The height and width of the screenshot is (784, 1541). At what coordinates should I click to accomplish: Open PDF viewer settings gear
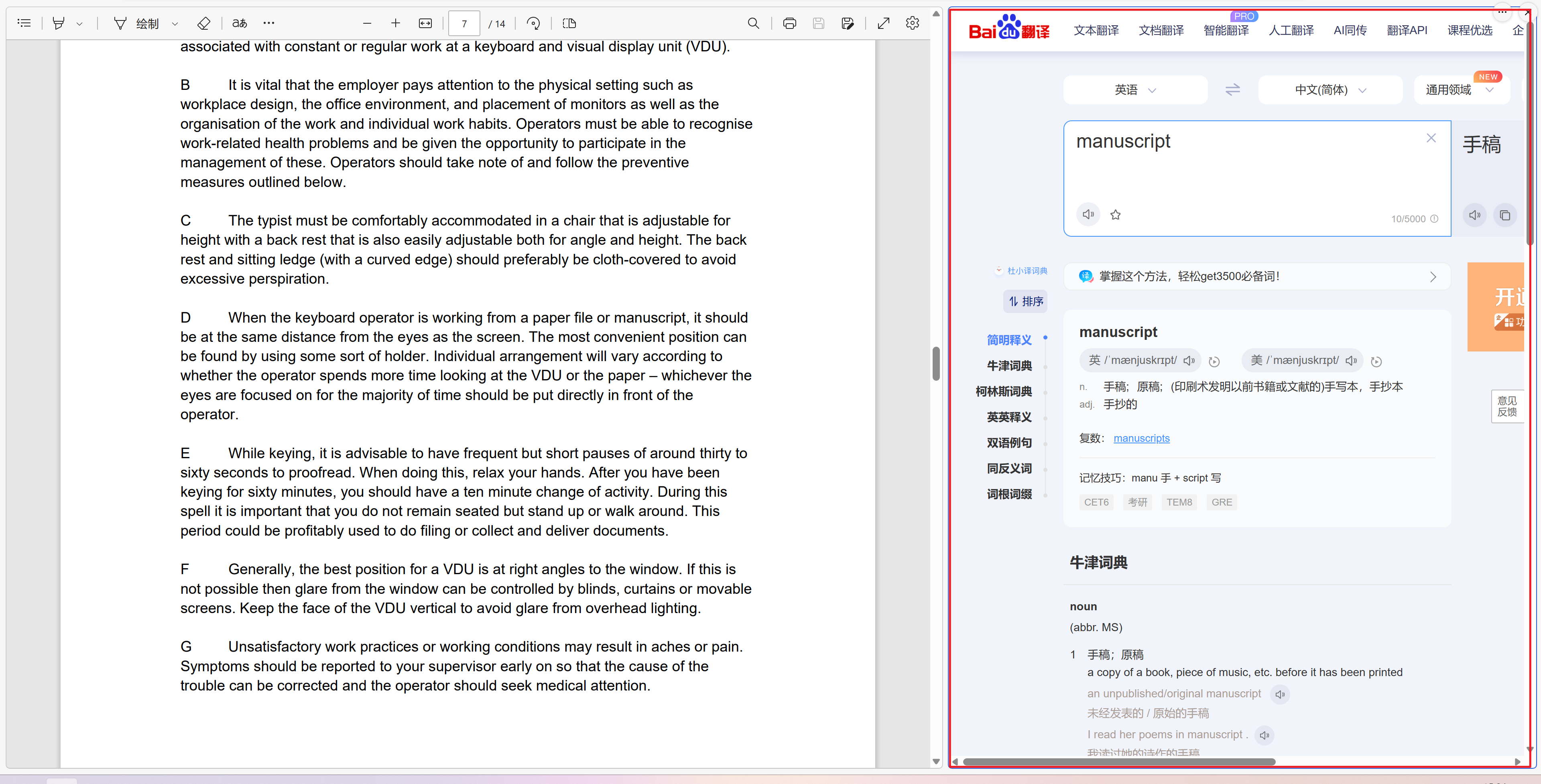click(x=912, y=23)
